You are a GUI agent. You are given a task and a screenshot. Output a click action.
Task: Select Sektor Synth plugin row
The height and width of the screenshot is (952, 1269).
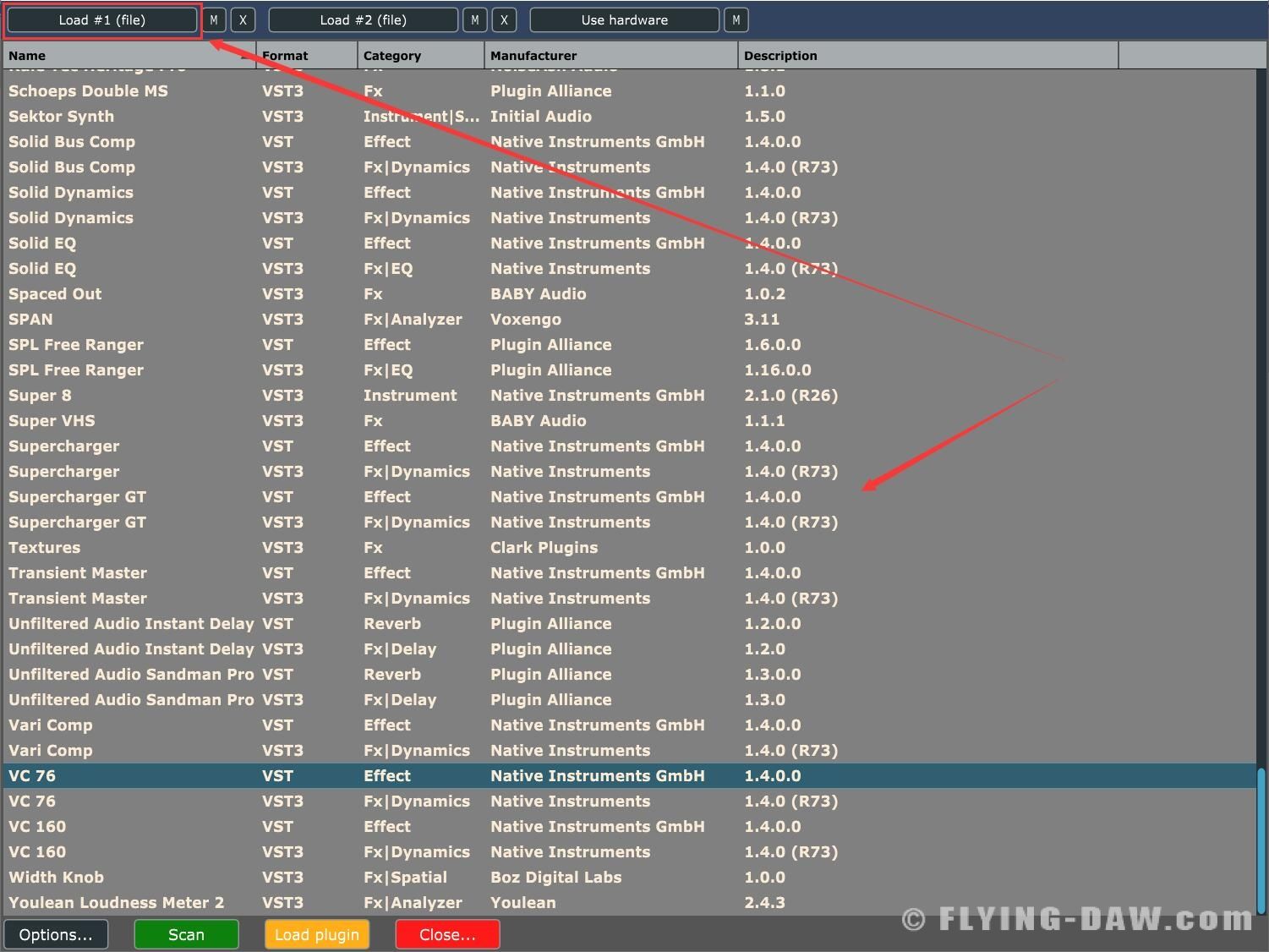point(629,117)
